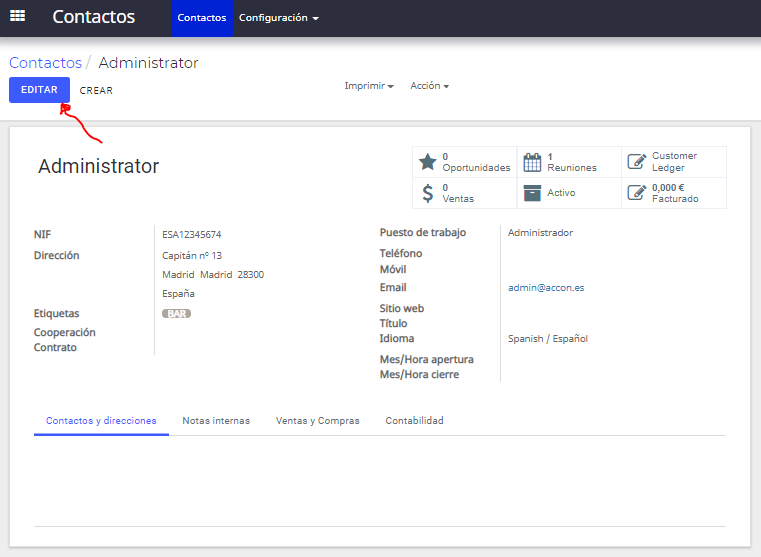The height and width of the screenshot is (557, 761).
Task: Click the CREAR button
Action: [x=96, y=90]
